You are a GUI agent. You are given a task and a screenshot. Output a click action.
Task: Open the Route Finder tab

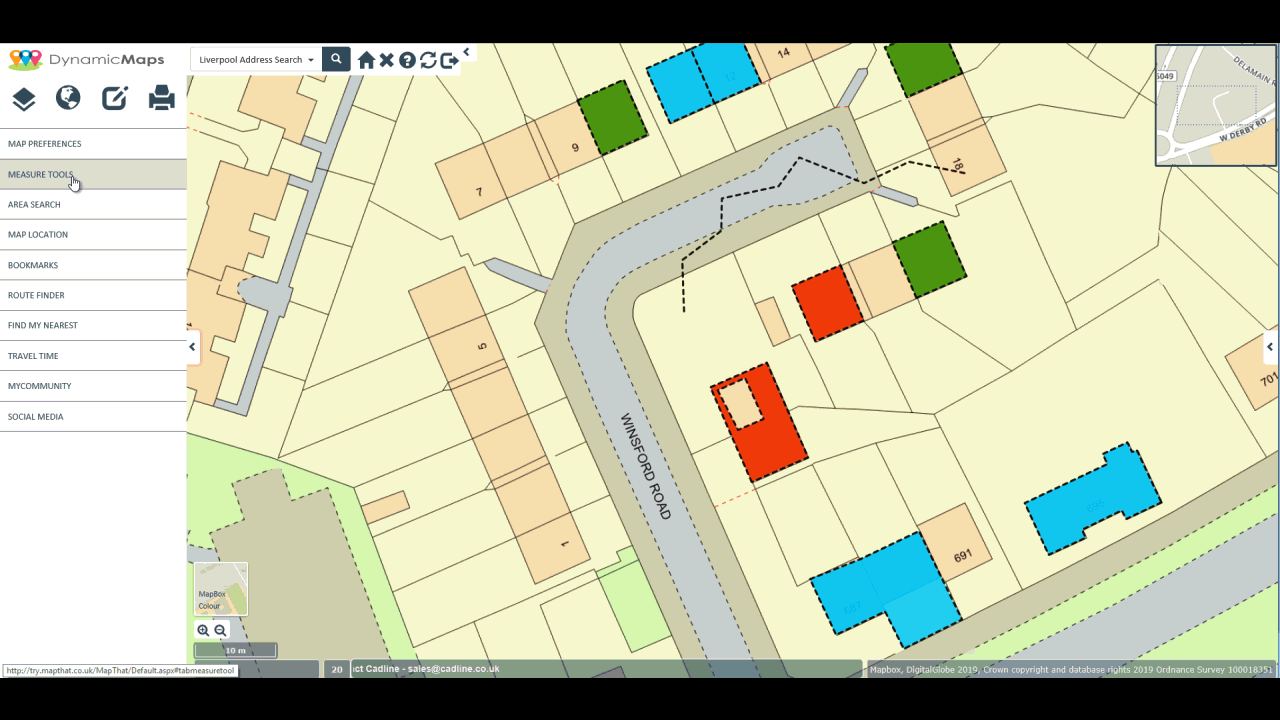(x=93, y=295)
